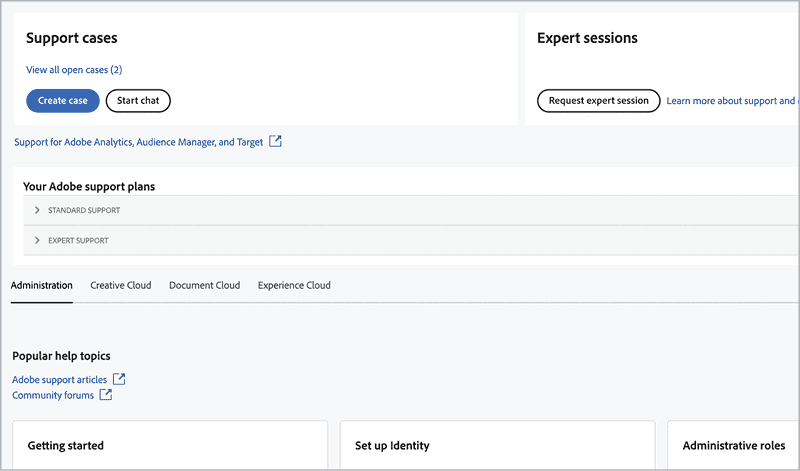The height and width of the screenshot is (471, 800).
Task: Open Community forums link
Action: 53,395
